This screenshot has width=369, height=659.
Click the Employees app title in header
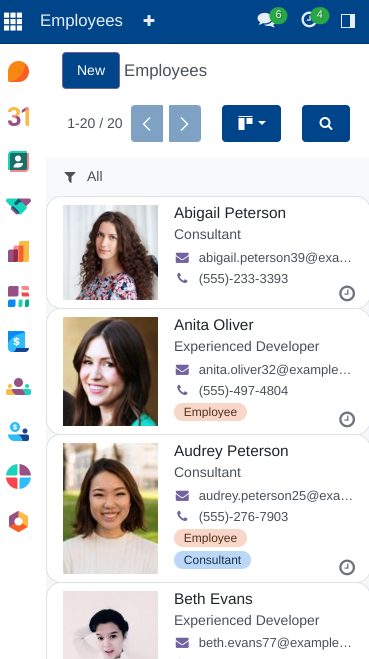tap(82, 21)
